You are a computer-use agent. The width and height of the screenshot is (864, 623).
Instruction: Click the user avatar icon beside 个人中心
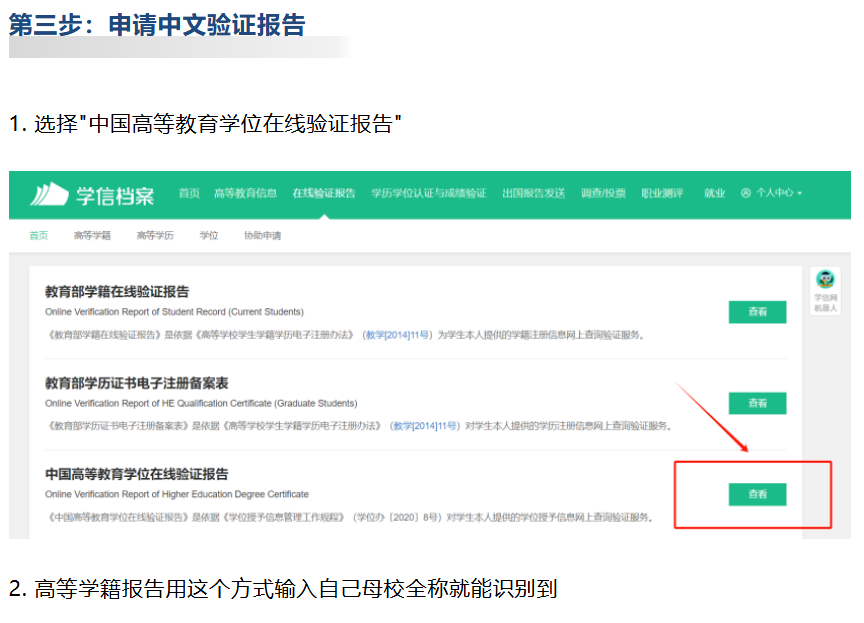(745, 194)
